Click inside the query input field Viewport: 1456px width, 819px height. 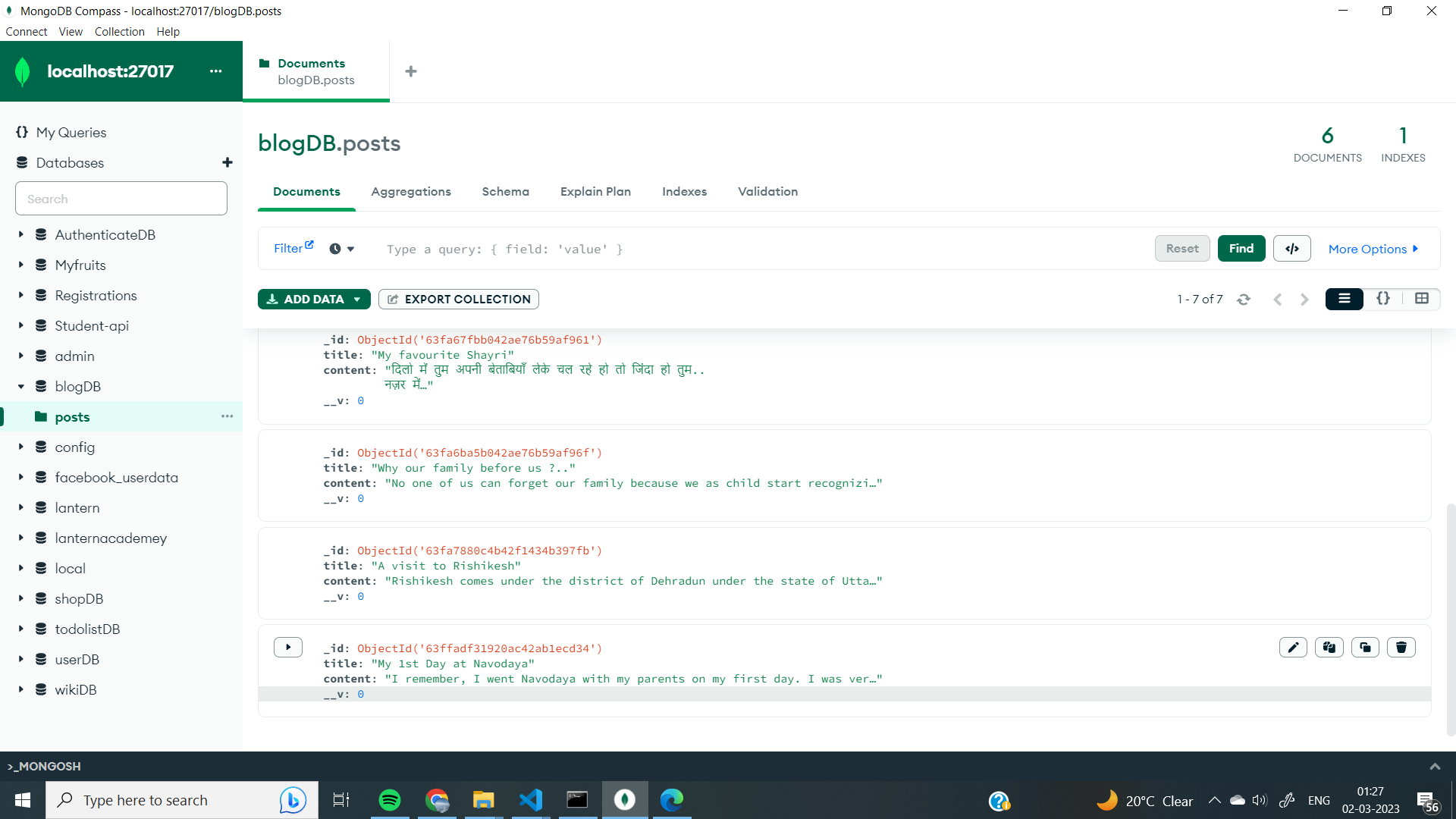tap(682, 249)
